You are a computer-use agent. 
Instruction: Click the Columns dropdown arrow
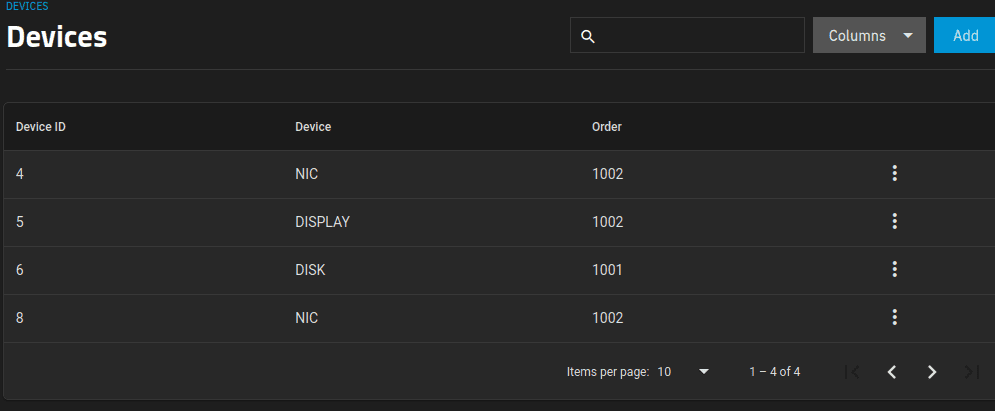pos(908,36)
